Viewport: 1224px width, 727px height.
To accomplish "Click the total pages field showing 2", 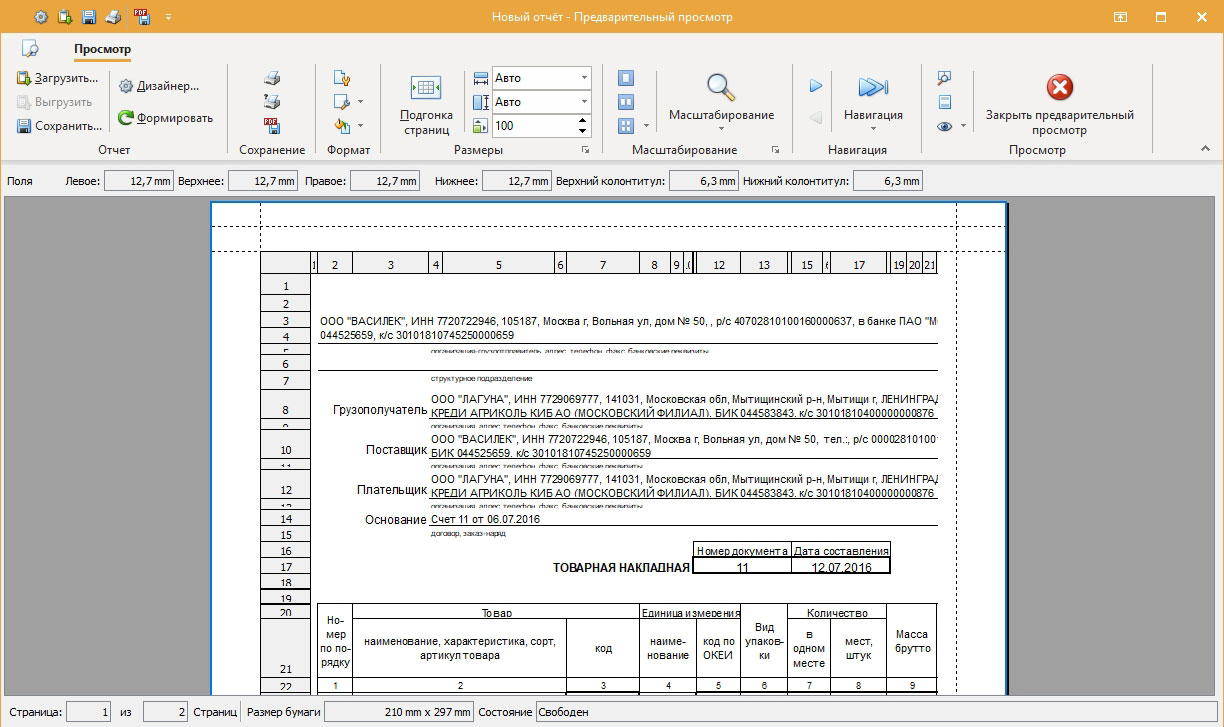I will (x=165, y=712).
